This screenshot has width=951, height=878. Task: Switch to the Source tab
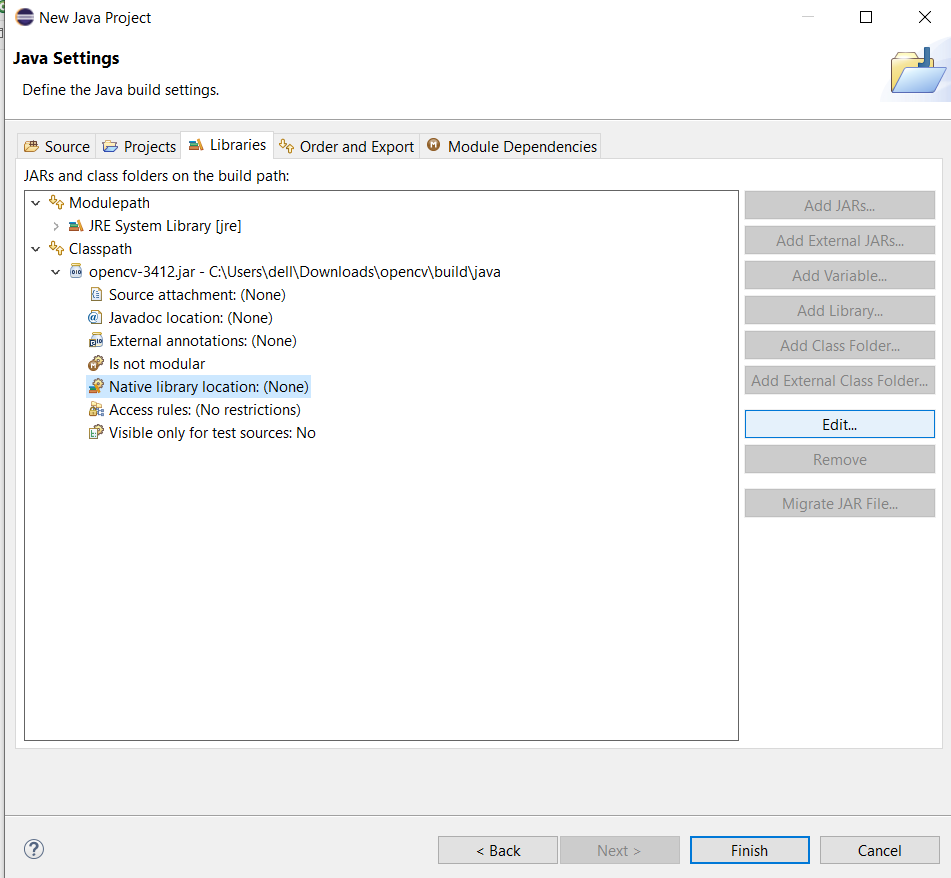57,147
